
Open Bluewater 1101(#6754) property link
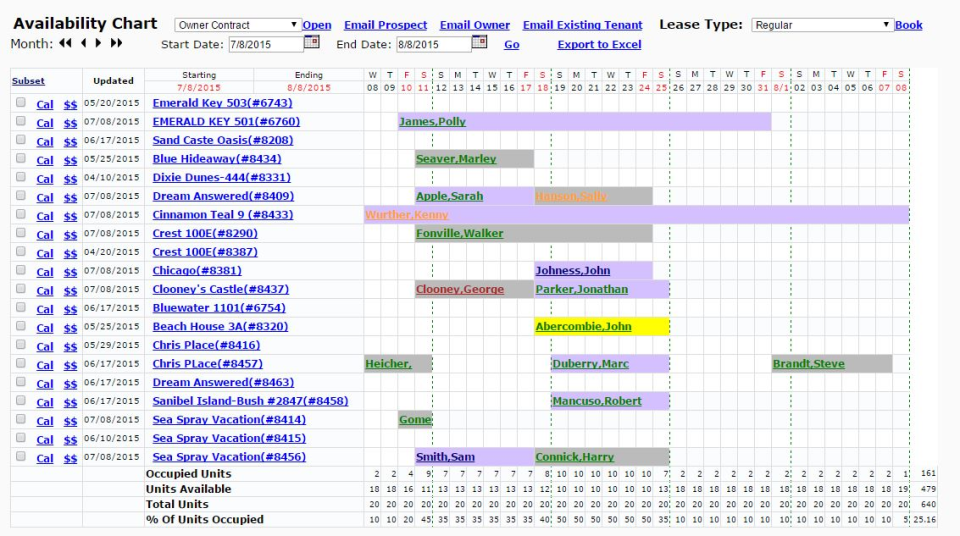[219, 308]
